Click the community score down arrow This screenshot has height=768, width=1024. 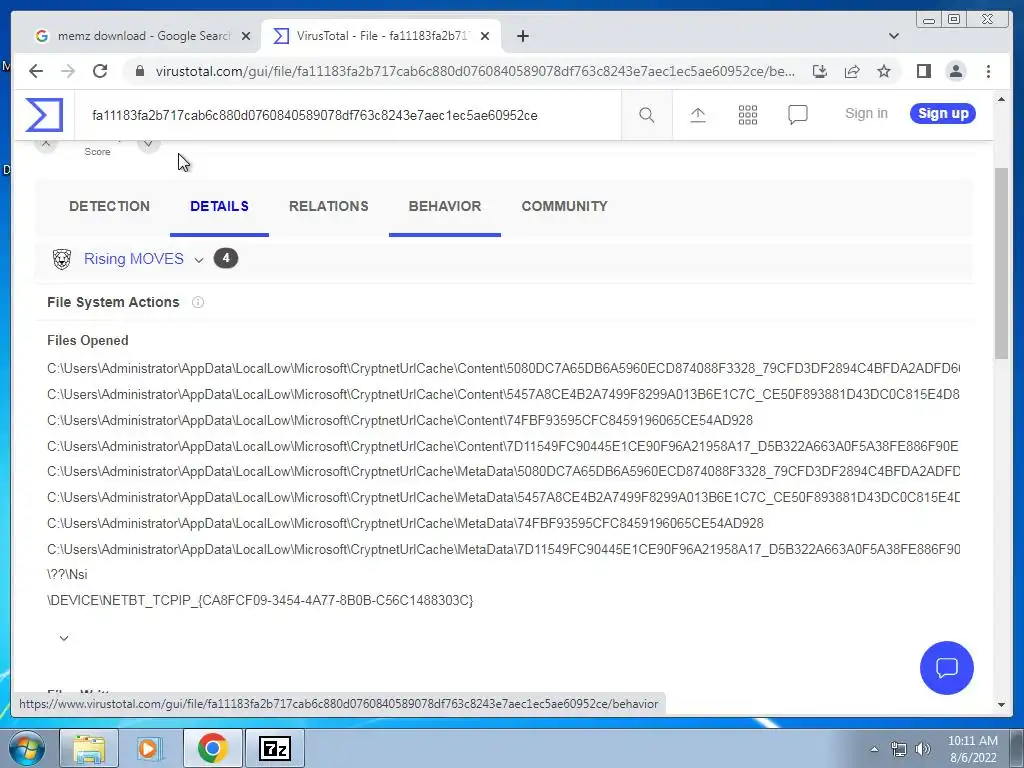[x=149, y=144]
